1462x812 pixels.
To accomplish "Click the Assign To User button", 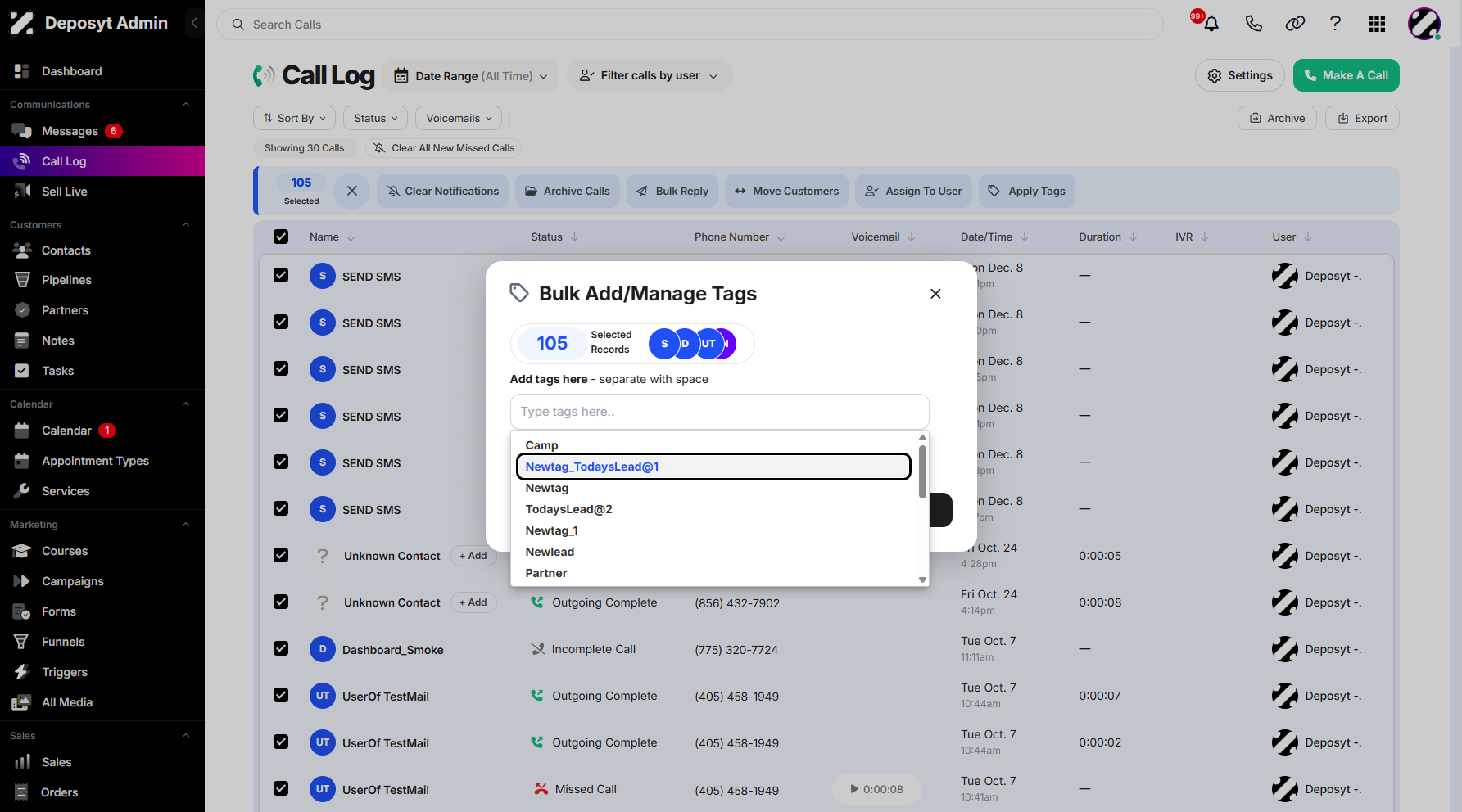I will pyautogui.click(x=913, y=191).
